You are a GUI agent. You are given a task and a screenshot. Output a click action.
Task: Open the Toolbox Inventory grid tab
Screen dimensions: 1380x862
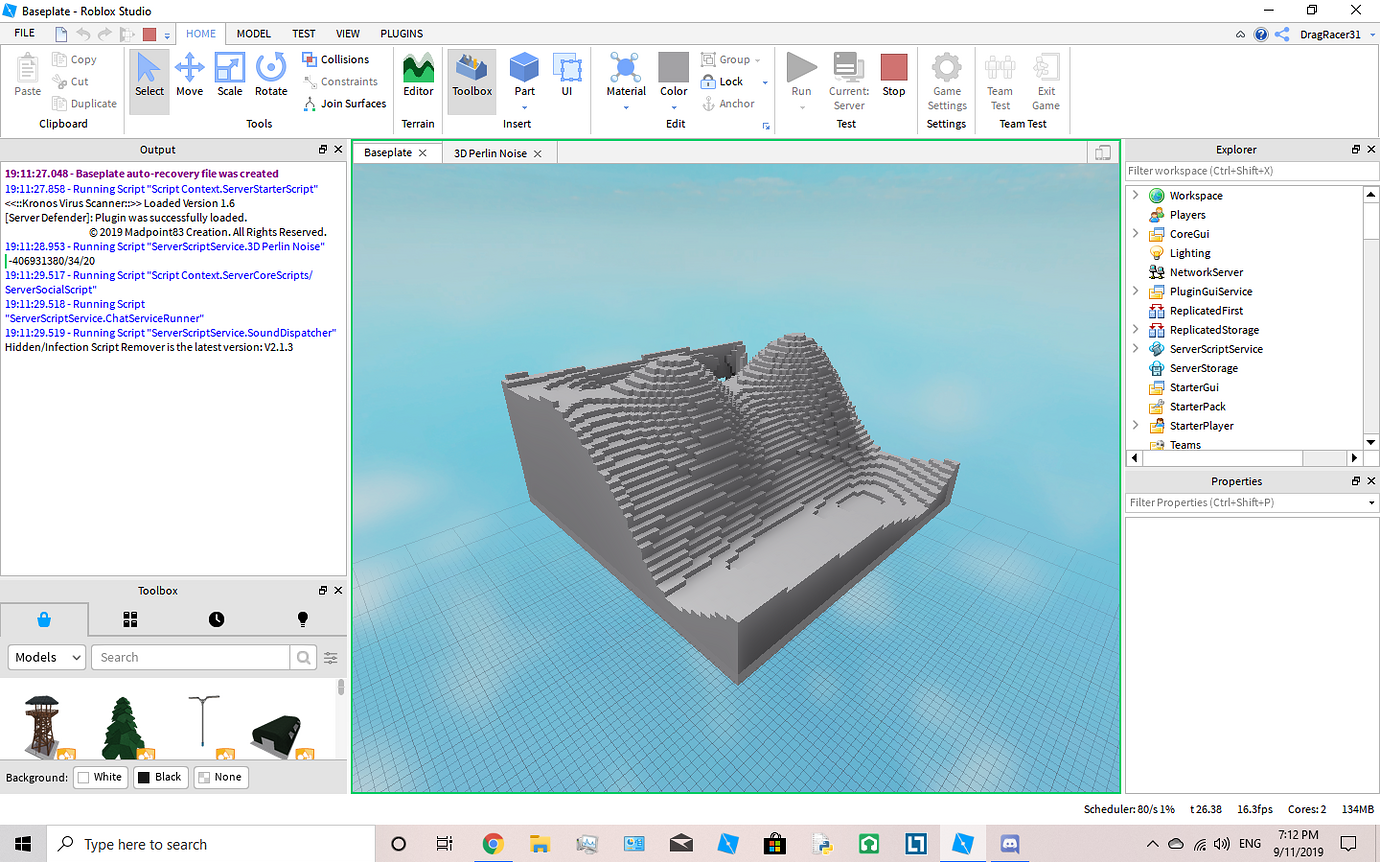click(130, 620)
